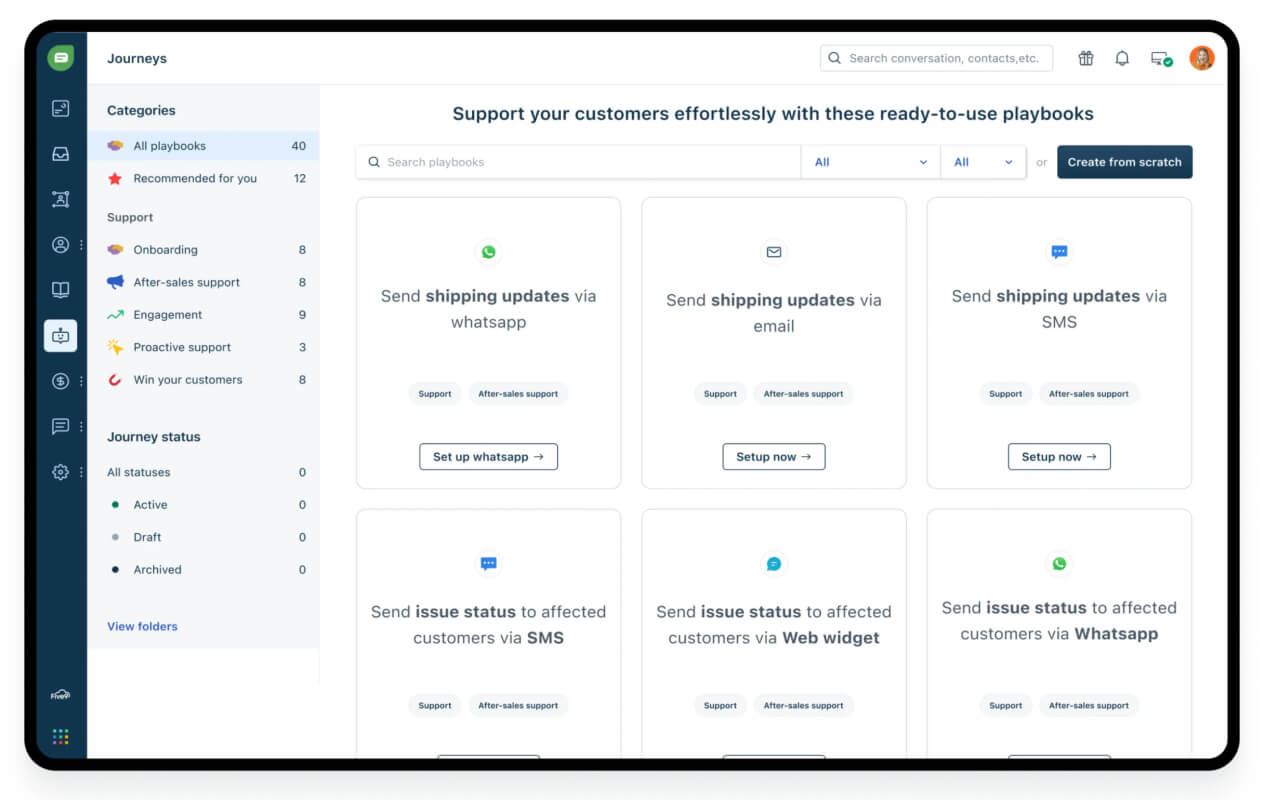
Task: Select Proactive support category
Action: [203, 347]
